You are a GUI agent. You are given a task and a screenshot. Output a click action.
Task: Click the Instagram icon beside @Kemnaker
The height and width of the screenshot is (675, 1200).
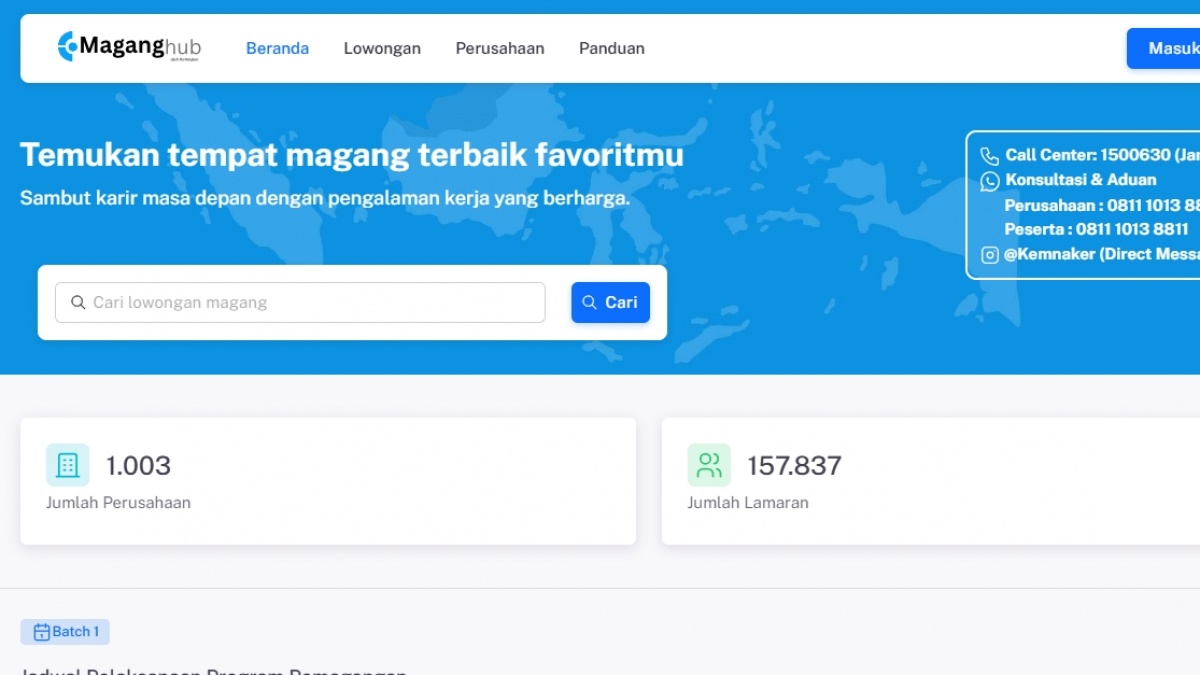click(989, 255)
